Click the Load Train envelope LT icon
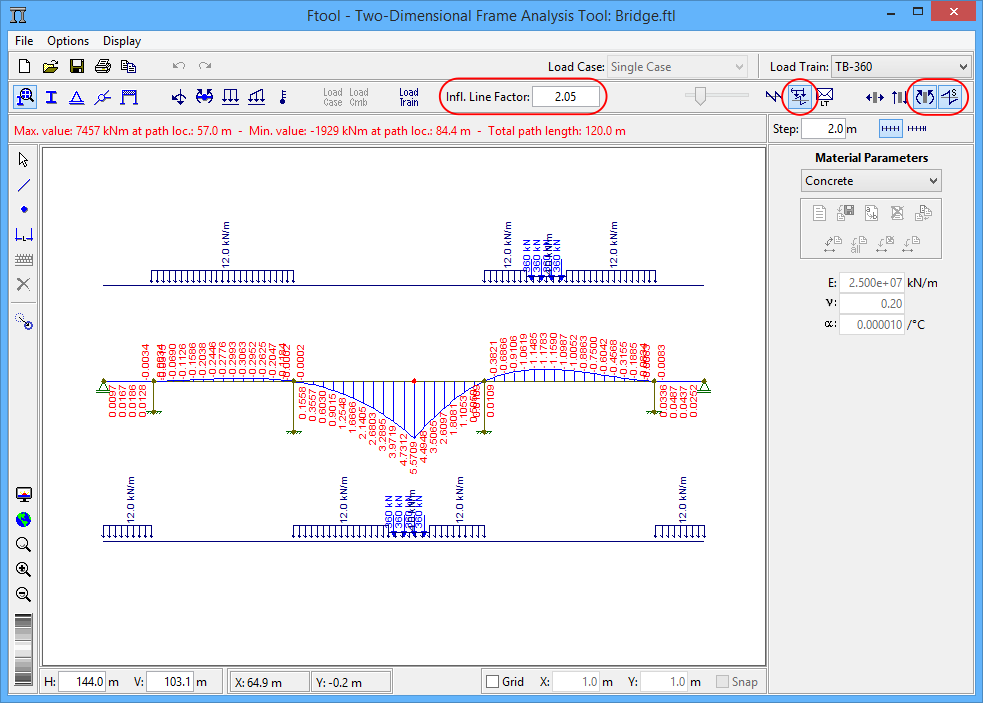Screen dimensions: 983x703 point(826,97)
